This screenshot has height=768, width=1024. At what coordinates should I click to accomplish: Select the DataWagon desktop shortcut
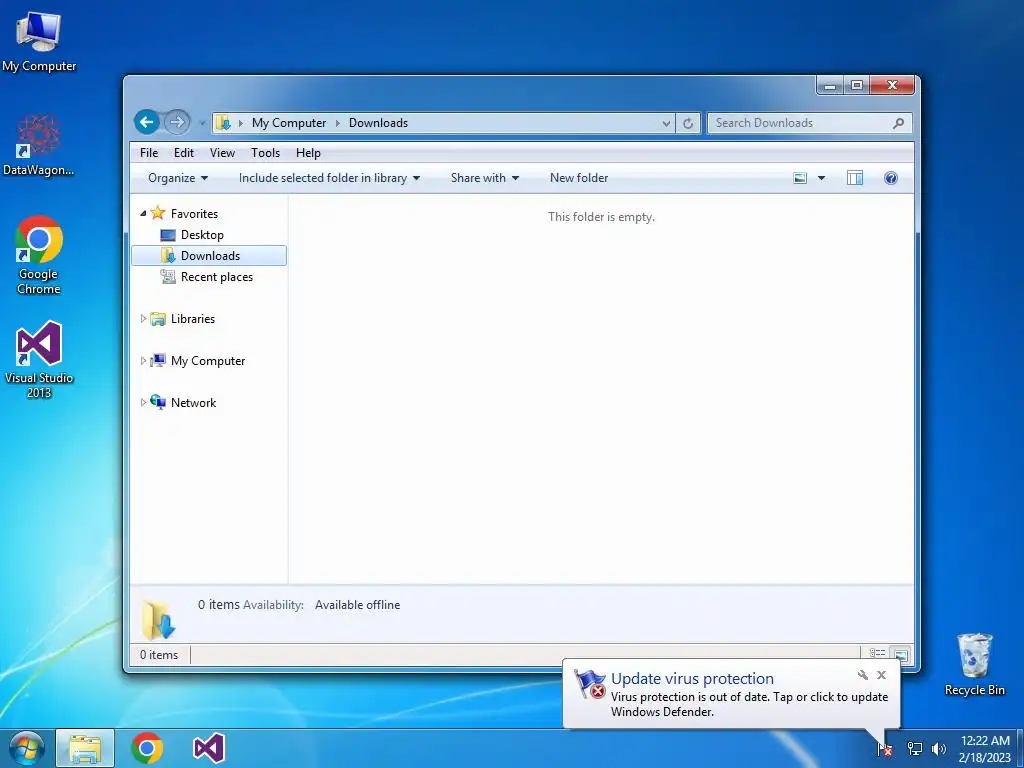pos(39,145)
